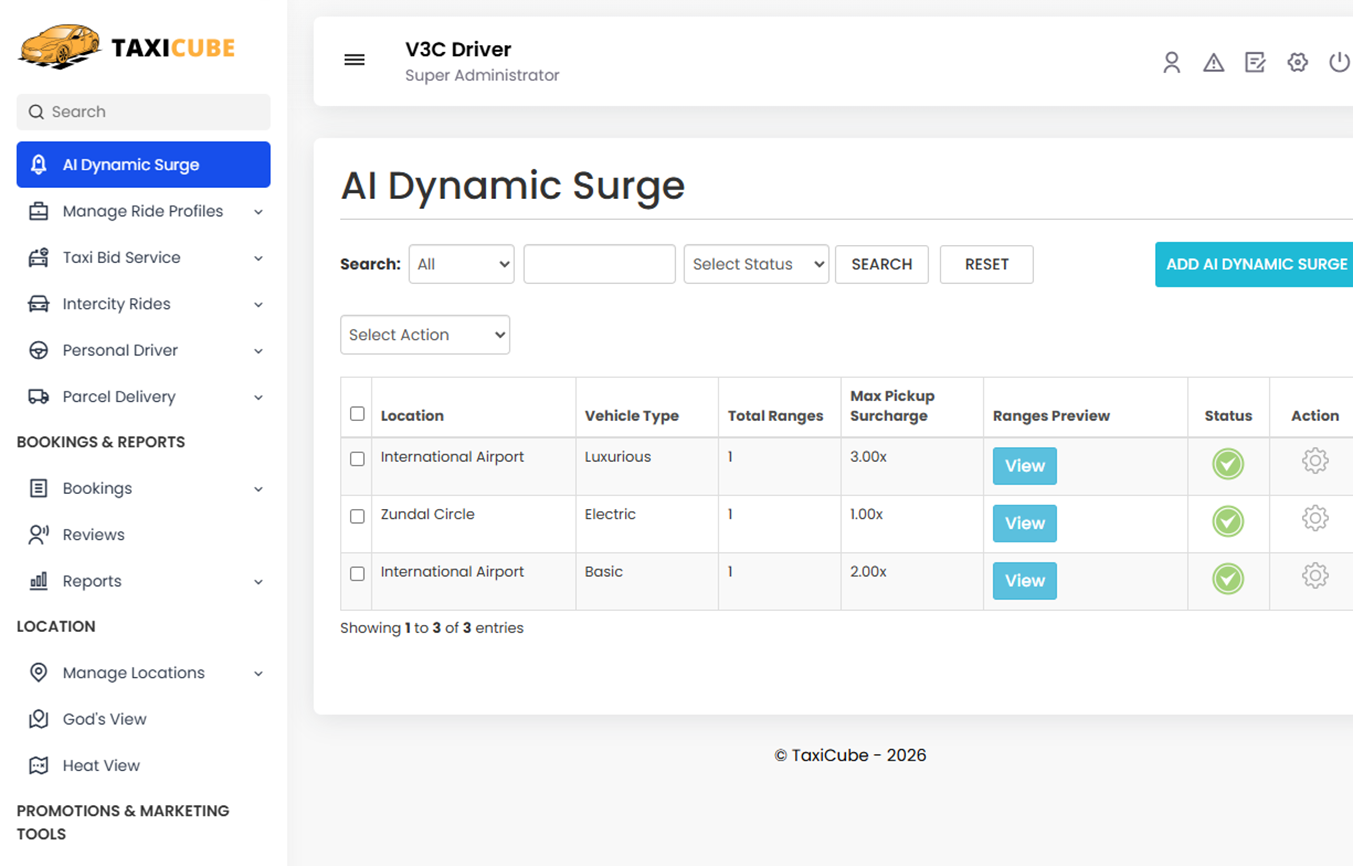The width and height of the screenshot is (1353, 866).
Task: Toggle the select-all checkbox in table header
Action: click(x=357, y=414)
